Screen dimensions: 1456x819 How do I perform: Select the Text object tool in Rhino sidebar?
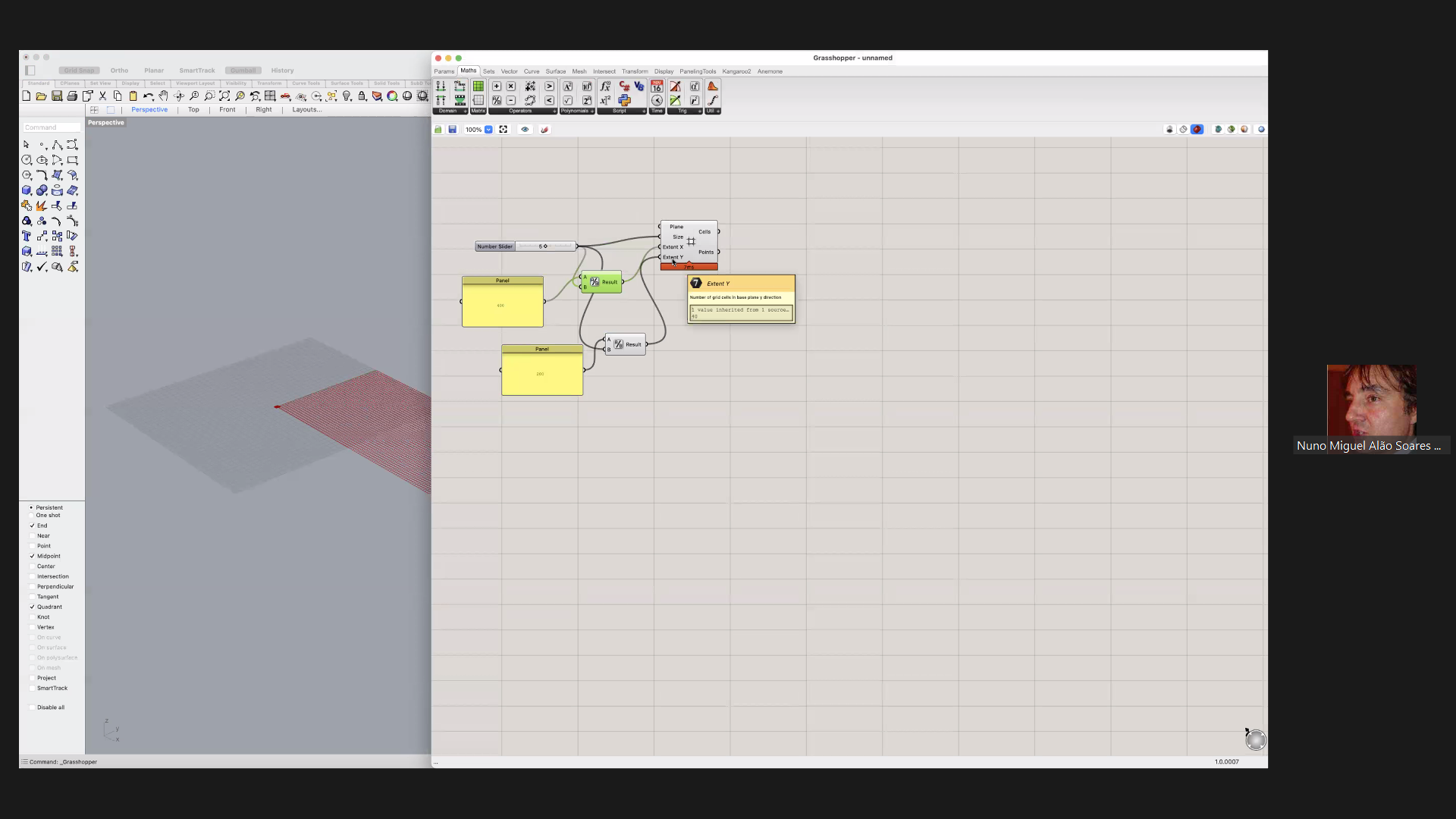coord(27,236)
